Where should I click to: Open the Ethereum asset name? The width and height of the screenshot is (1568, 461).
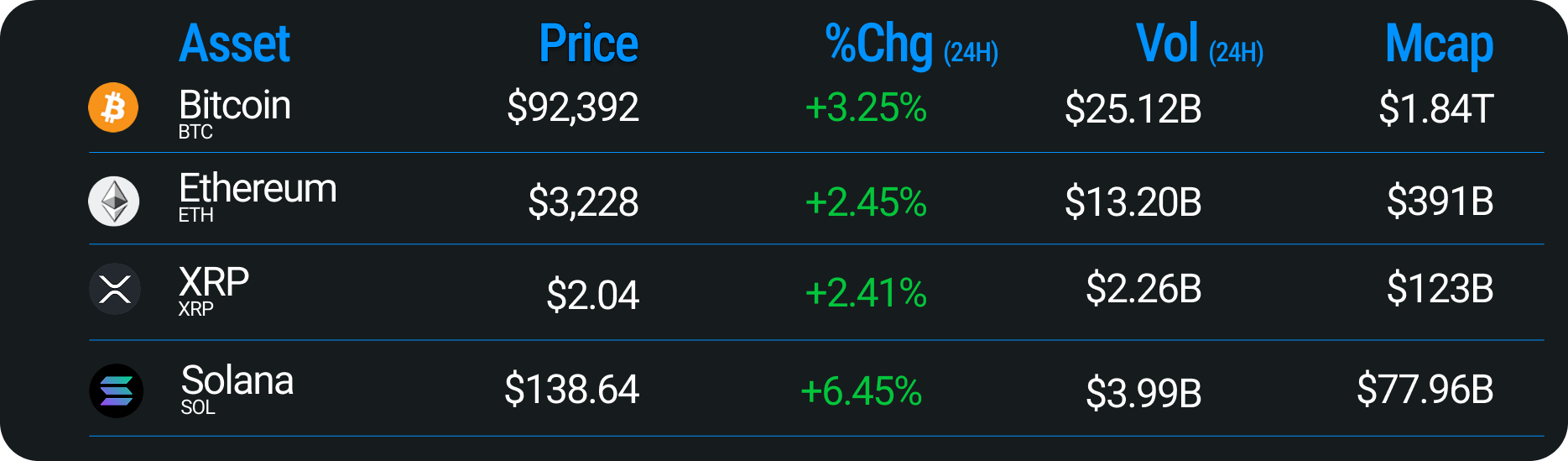point(258,189)
